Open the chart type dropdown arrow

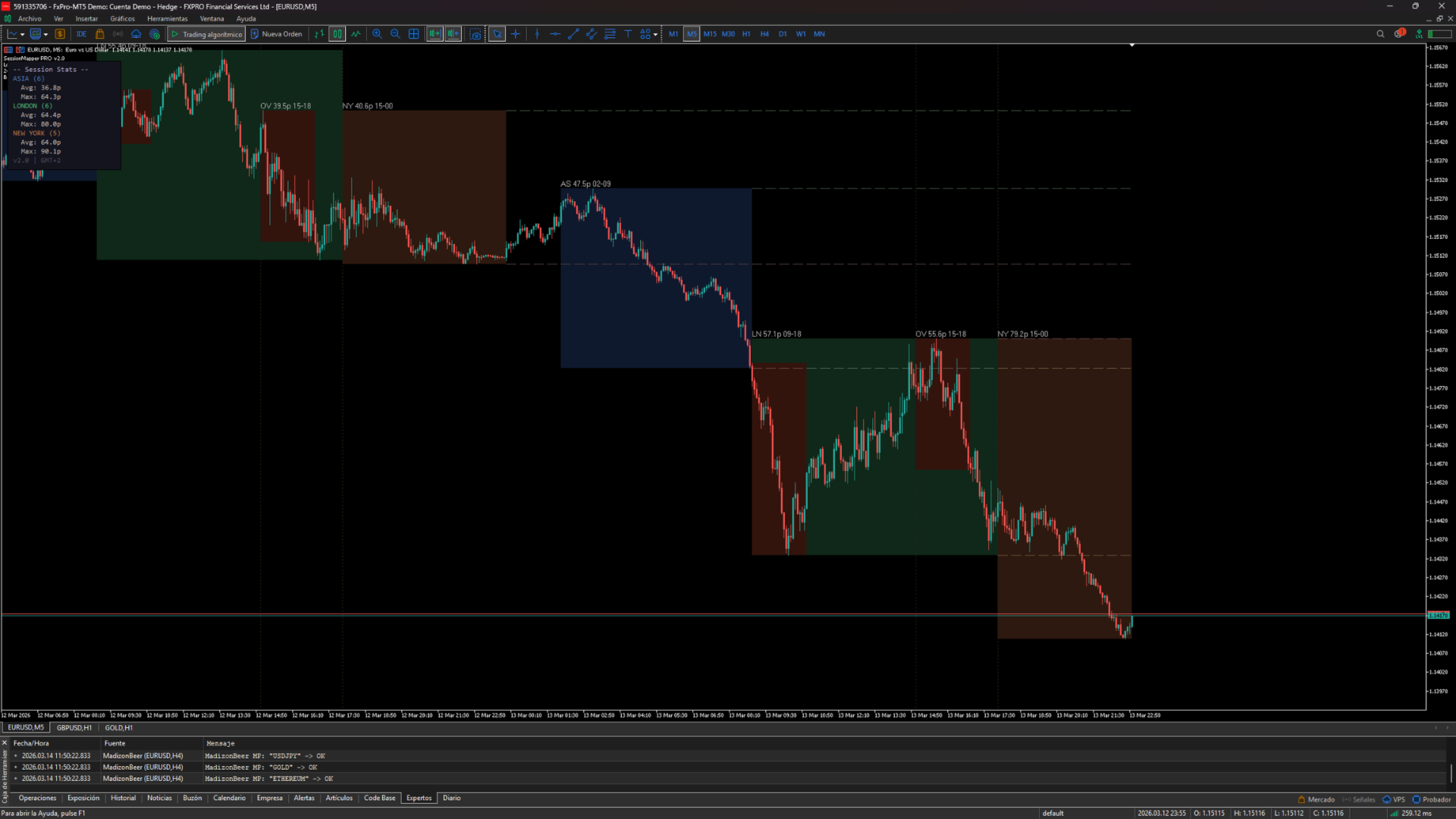[x=23, y=34]
